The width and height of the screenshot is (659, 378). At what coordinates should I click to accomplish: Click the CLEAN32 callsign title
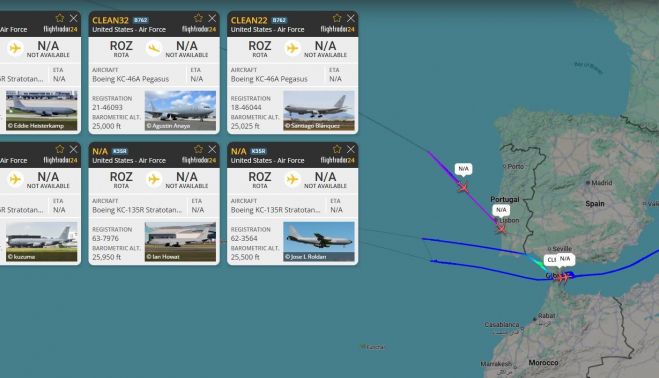point(110,20)
